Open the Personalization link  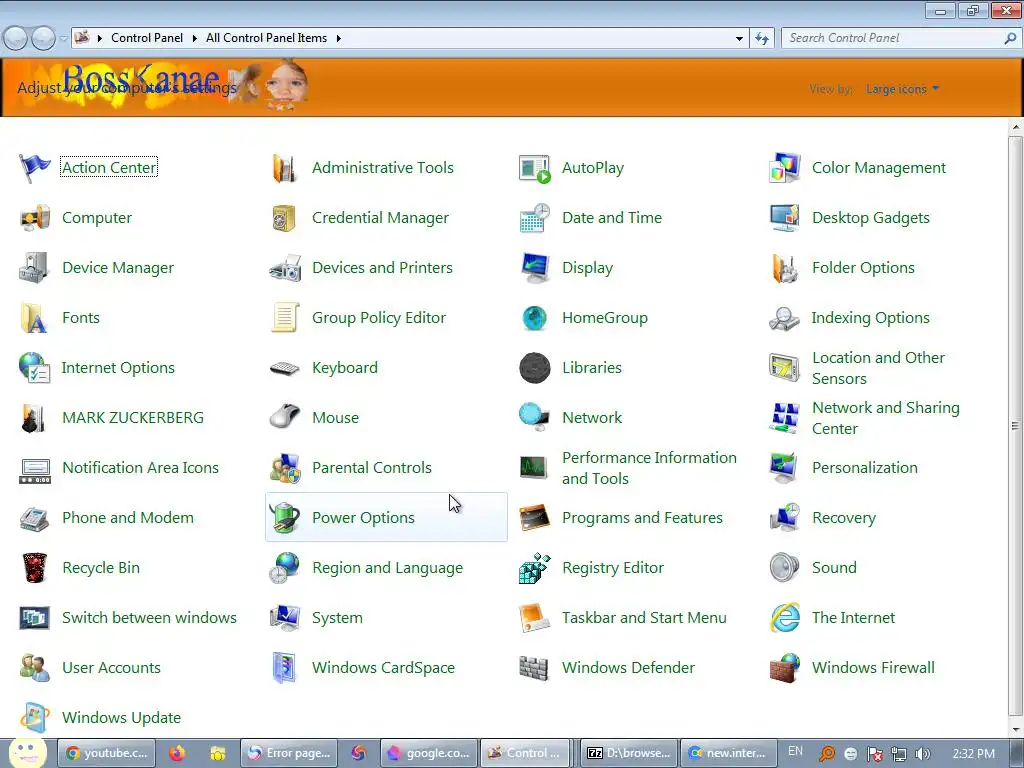865,468
